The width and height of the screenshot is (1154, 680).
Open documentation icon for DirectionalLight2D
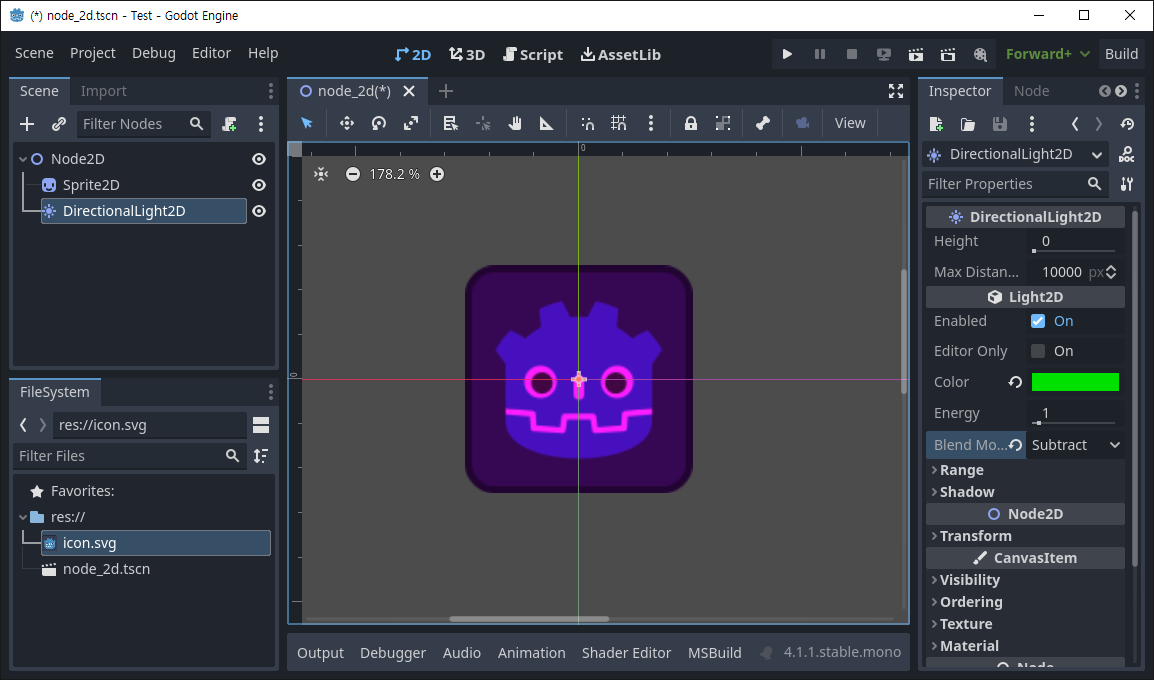pos(1127,154)
